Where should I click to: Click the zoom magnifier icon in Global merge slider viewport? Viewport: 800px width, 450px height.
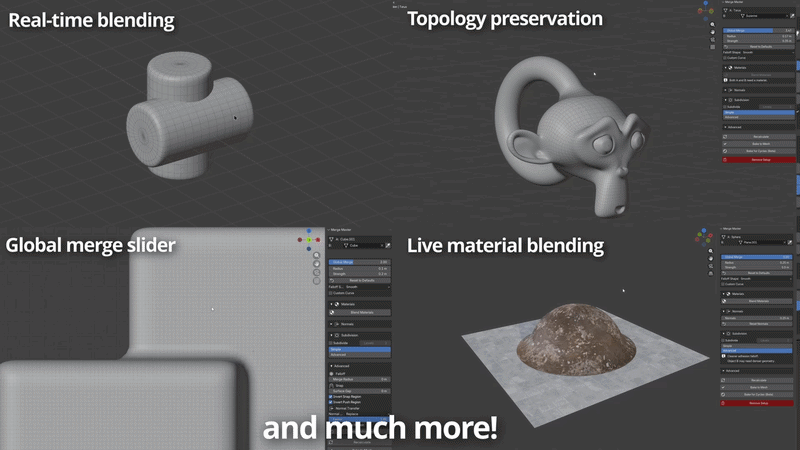(317, 256)
